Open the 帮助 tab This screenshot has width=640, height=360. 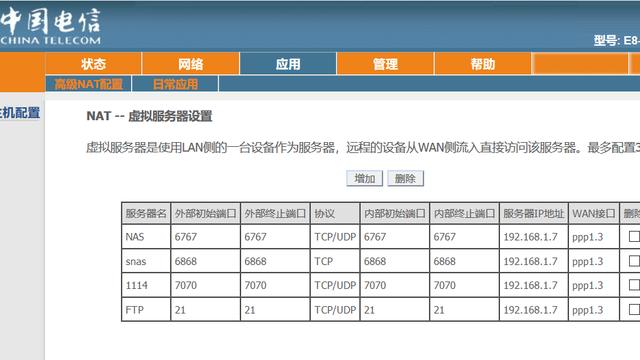coord(482,64)
